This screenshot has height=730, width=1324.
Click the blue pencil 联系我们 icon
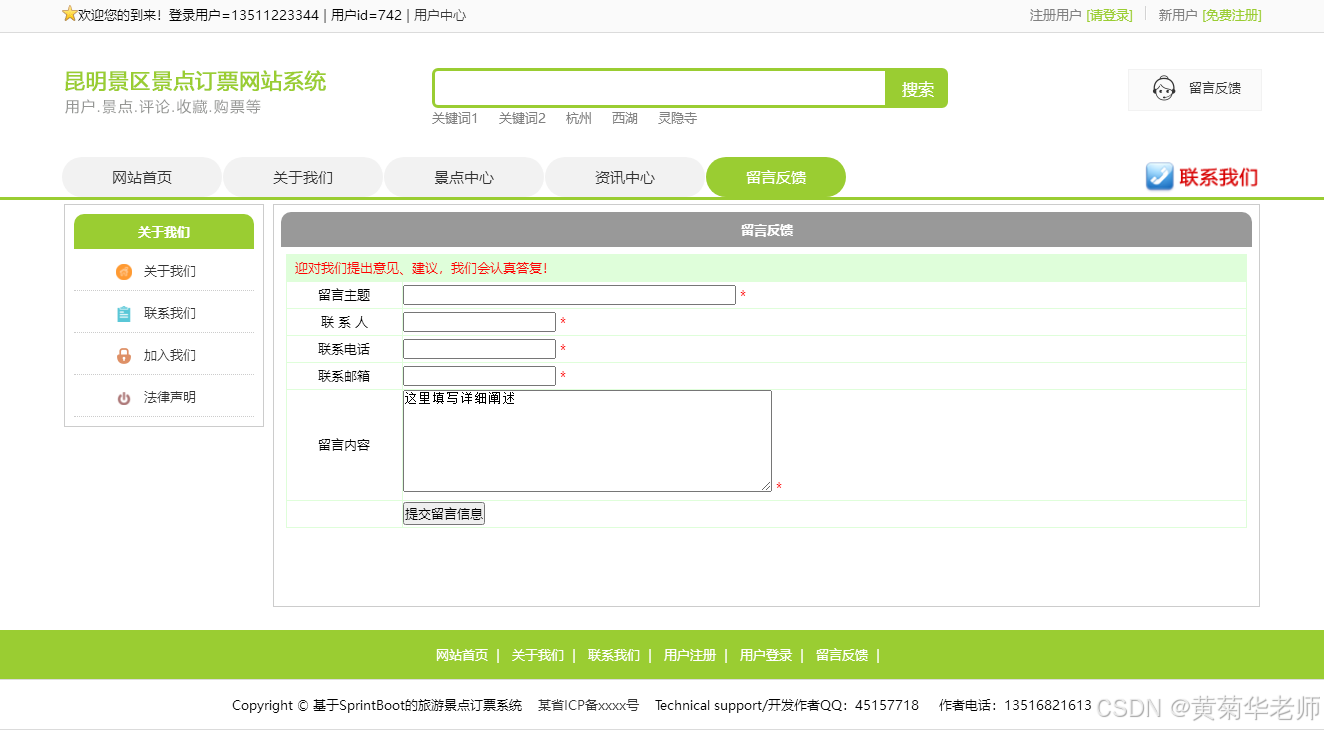(1159, 176)
